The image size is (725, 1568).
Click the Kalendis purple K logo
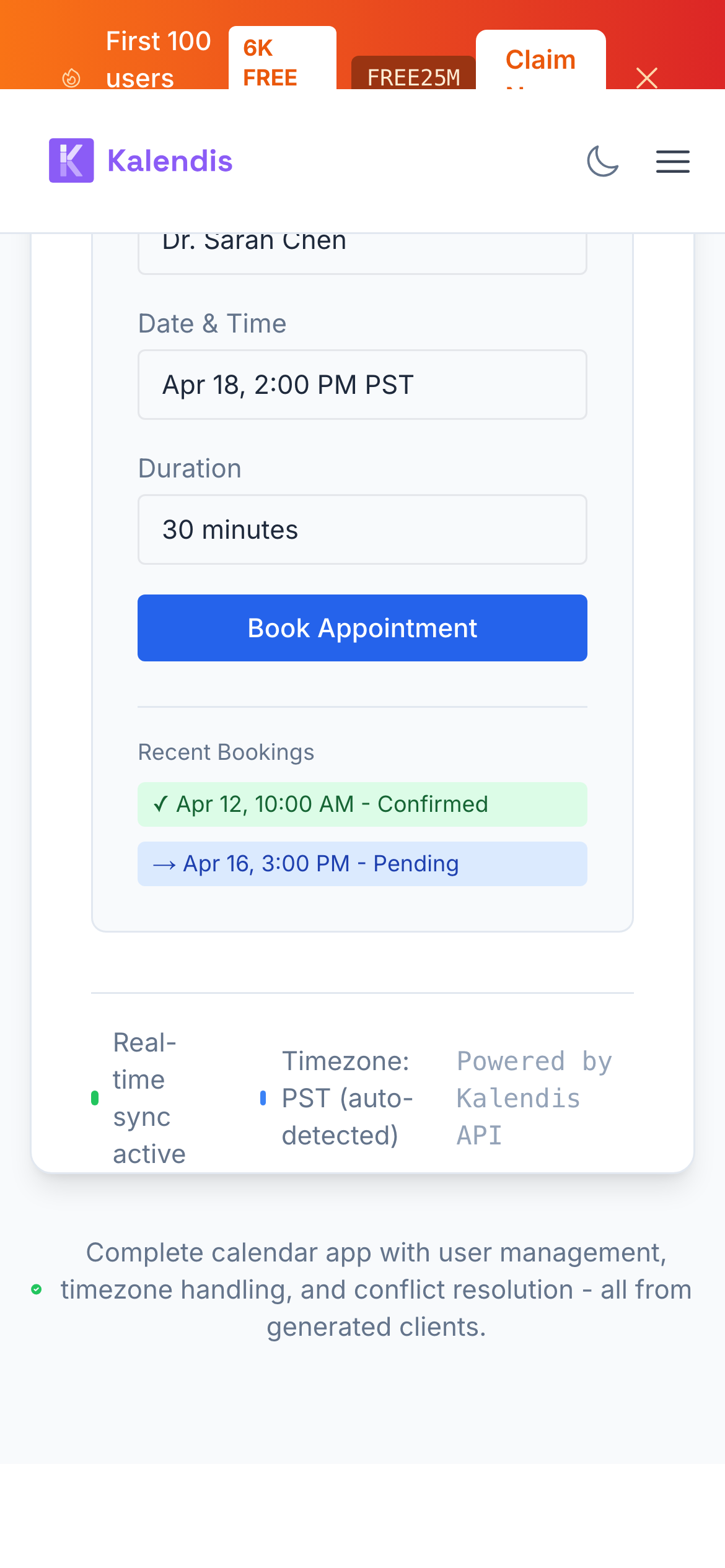71,160
